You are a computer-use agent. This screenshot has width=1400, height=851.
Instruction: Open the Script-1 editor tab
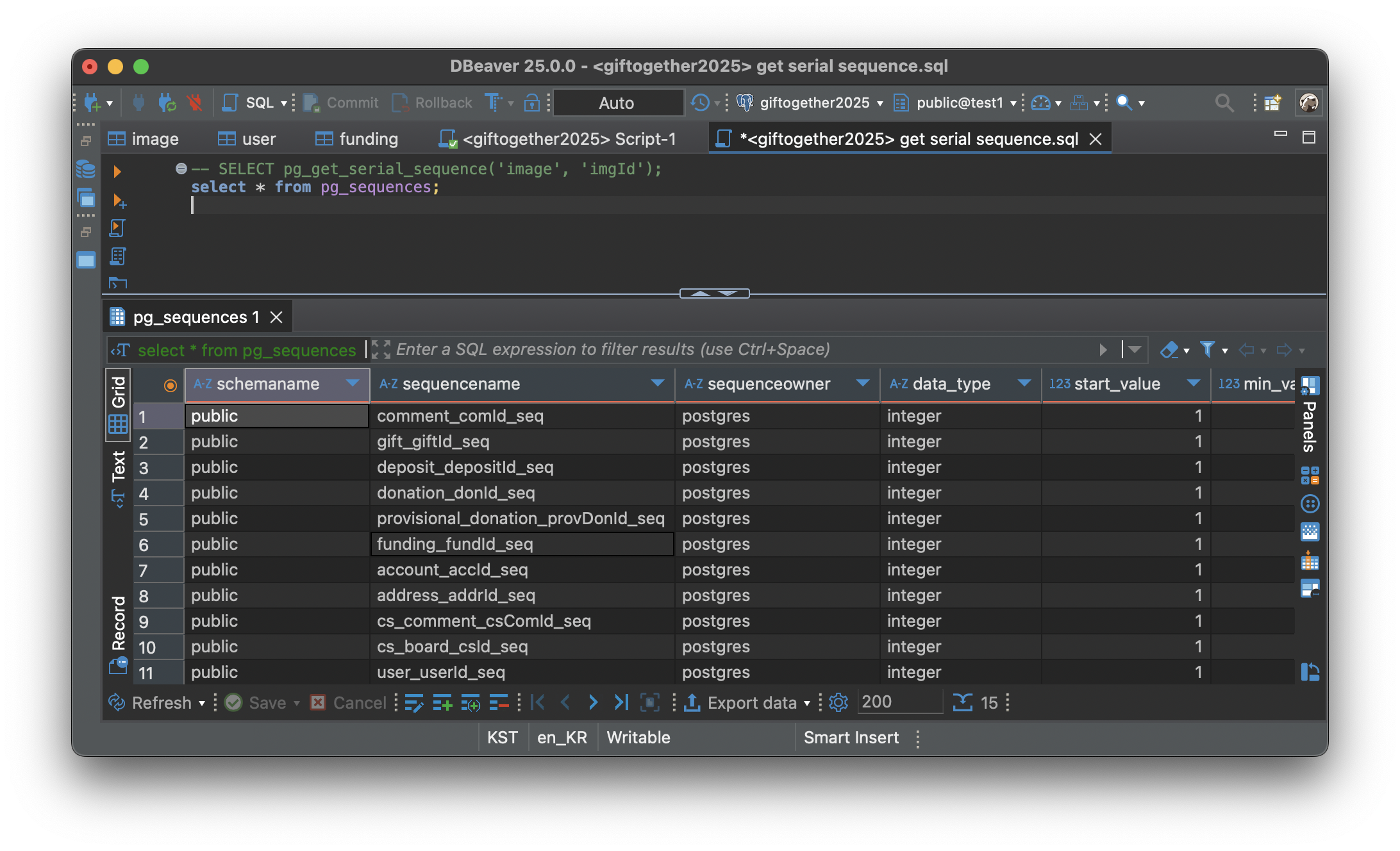557,139
